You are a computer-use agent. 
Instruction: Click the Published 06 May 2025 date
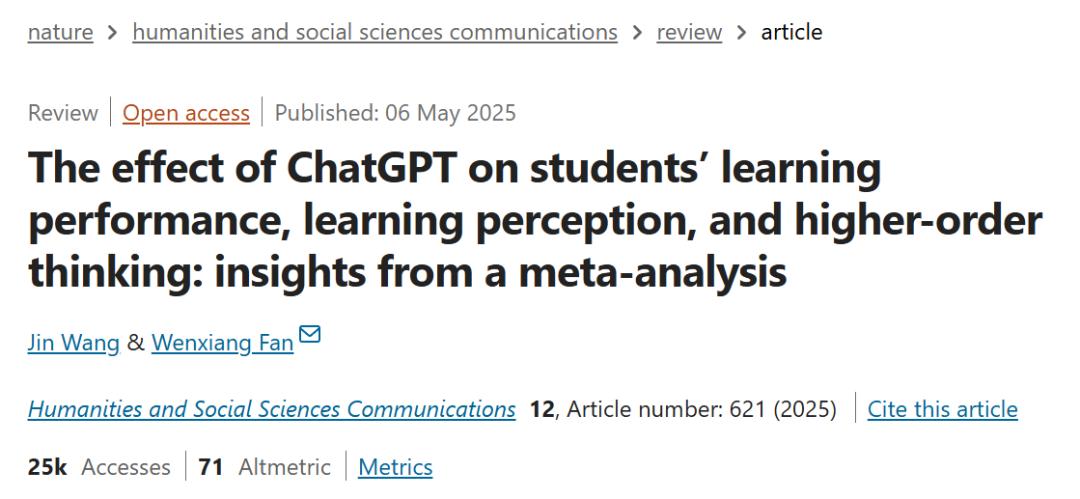click(x=395, y=113)
